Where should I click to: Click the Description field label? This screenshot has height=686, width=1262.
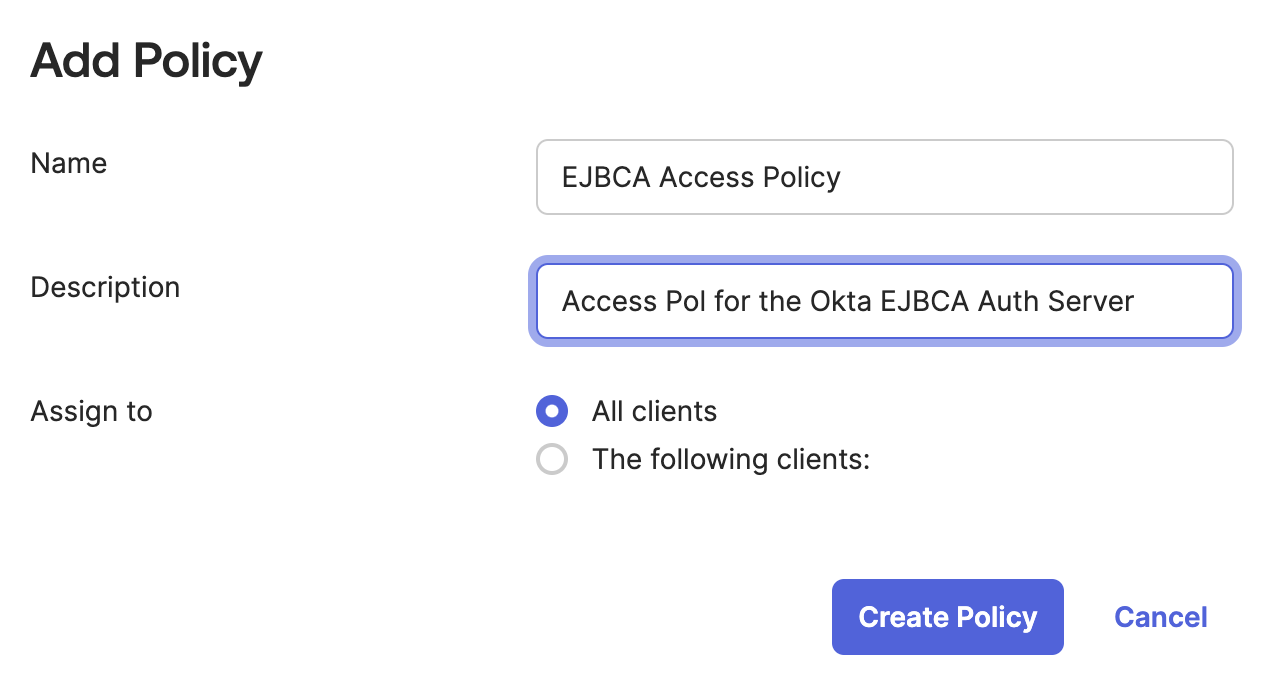pos(105,287)
